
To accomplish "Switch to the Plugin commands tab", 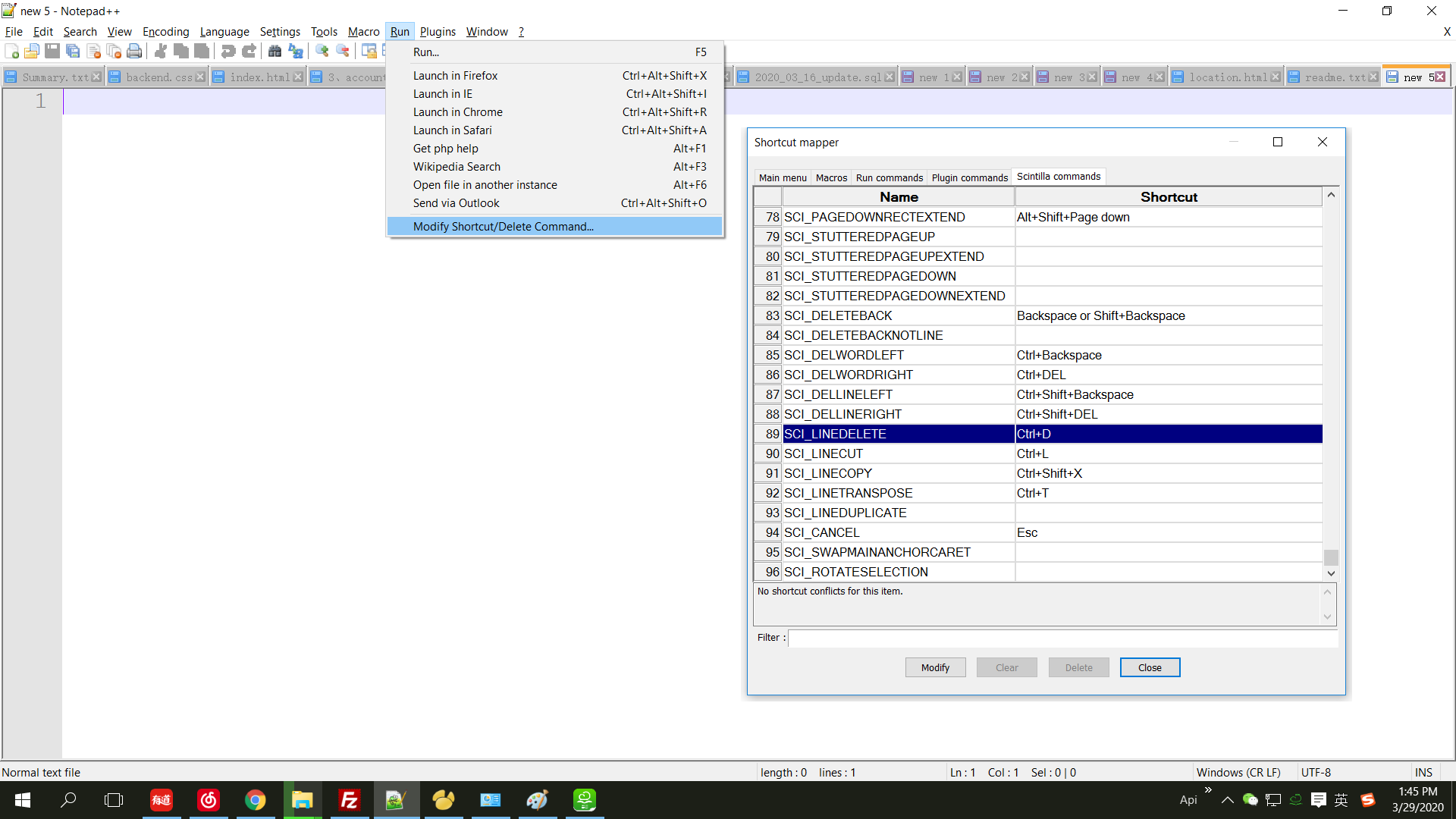I will (969, 177).
